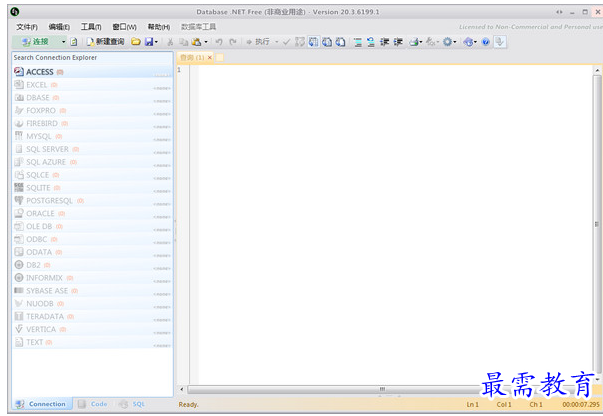Open the 执行 execute dropdown arrow
The width and height of the screenshot is (603, 416).
click(x=276, y=42)
